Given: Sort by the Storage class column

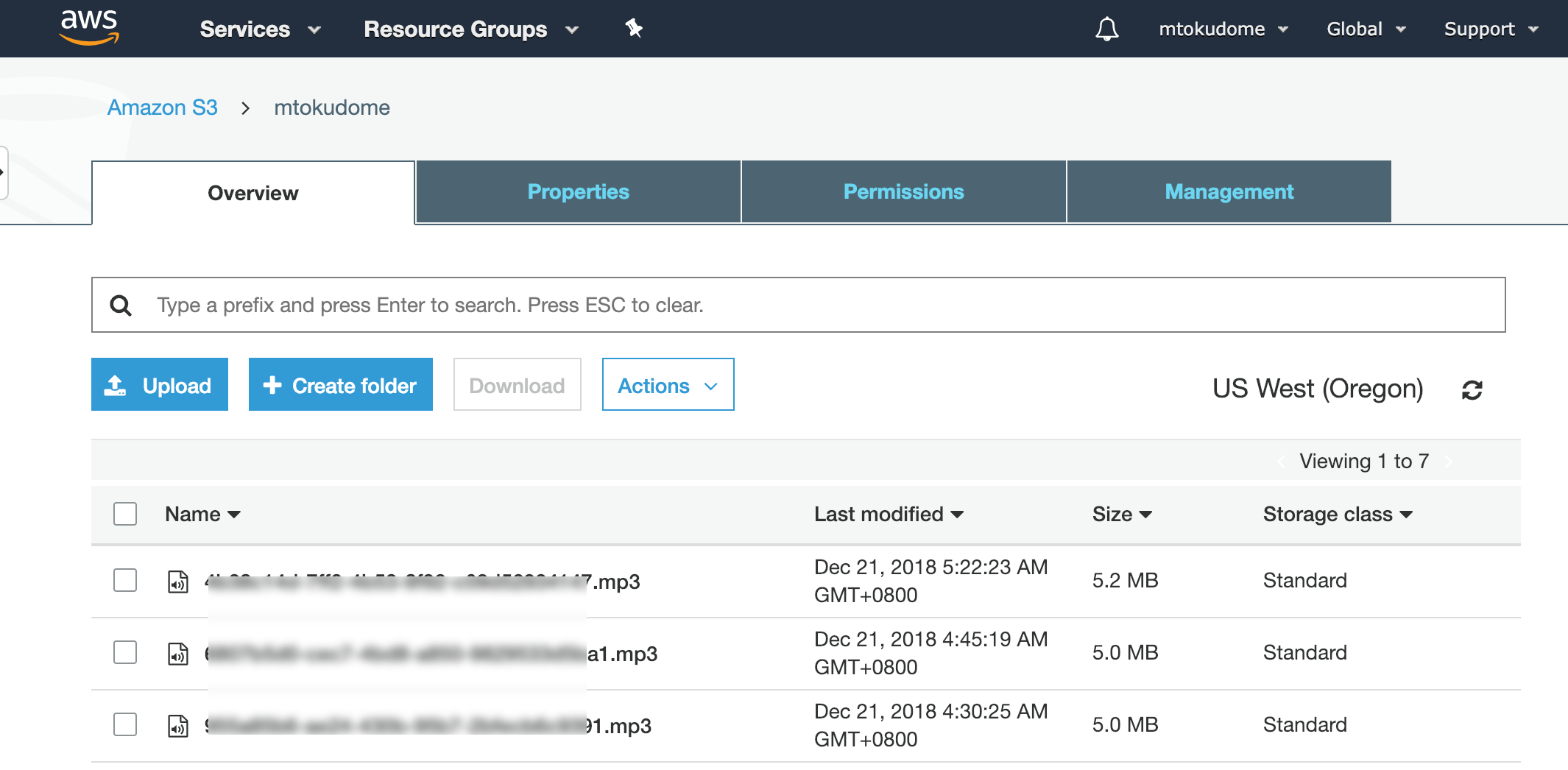Looking at the screenshot, I should click(1338, 514).
